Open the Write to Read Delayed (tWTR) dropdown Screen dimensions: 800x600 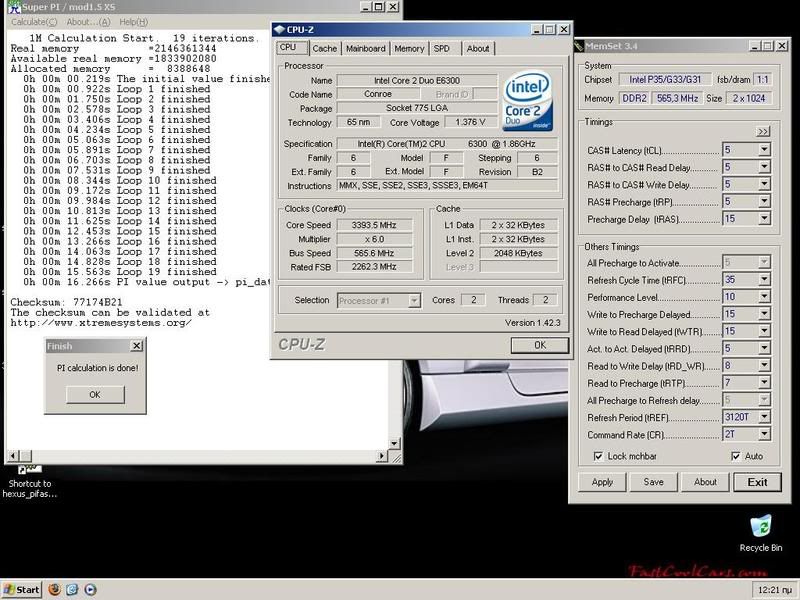[764, 331]
